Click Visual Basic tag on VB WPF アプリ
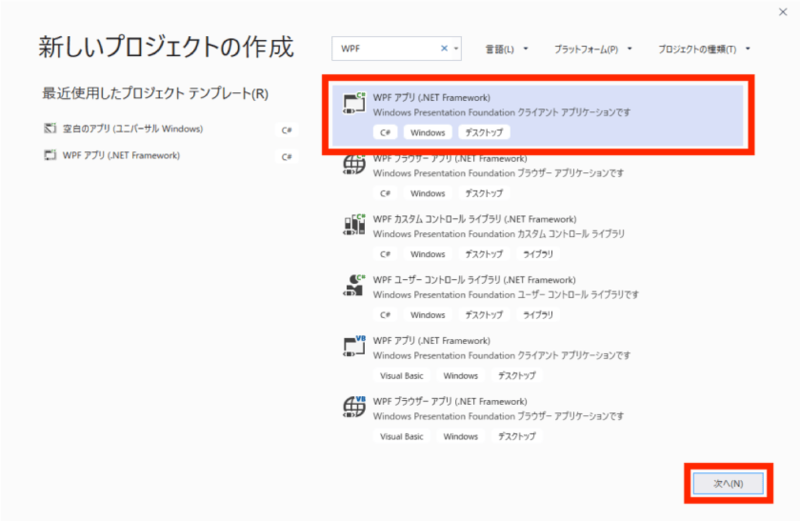This screenshot has height=521, width=800. tap(402, 376)
